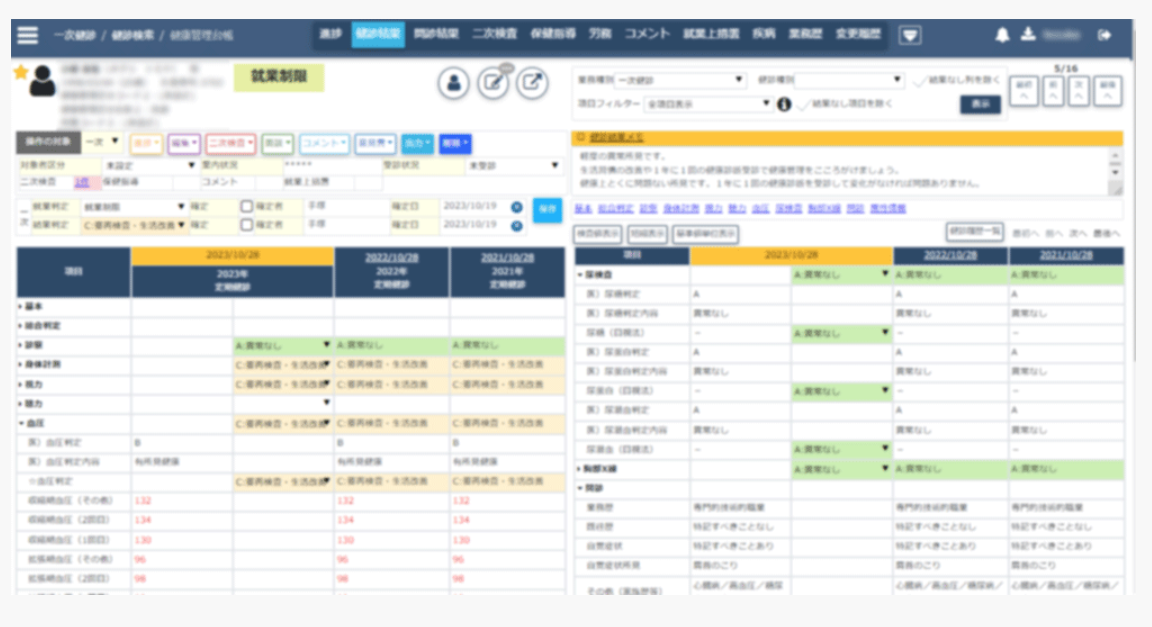Click the info icon beside 項目フィルター

(785, 103)
